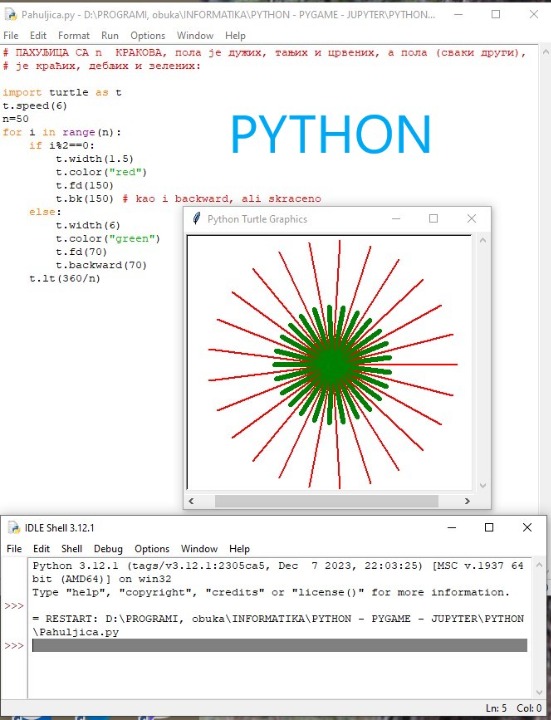Click the feather icon in Turtle Graphics title bar
This screenshot has height=720, width=551.
point(197,219)
